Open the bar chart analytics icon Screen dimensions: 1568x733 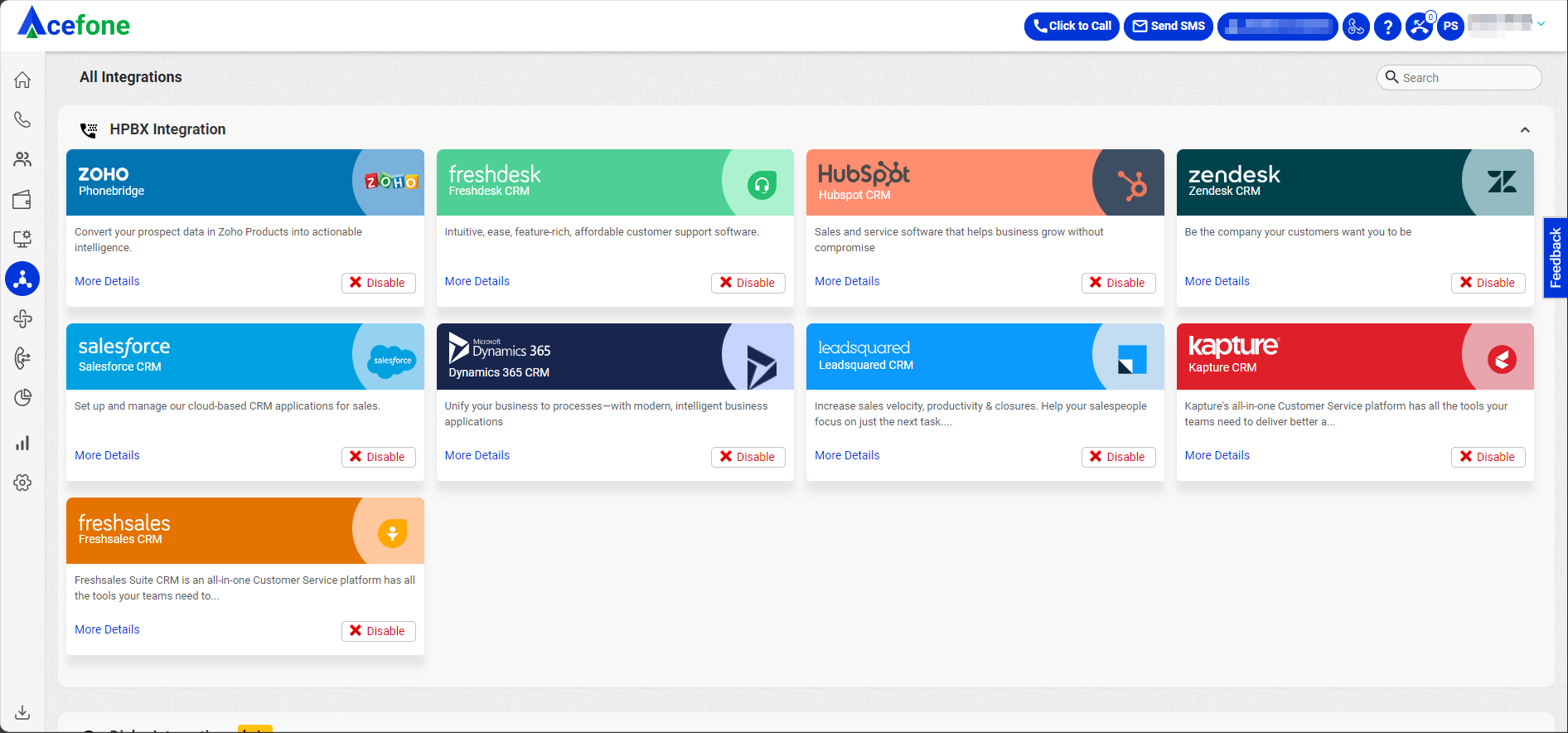(22, 443)
